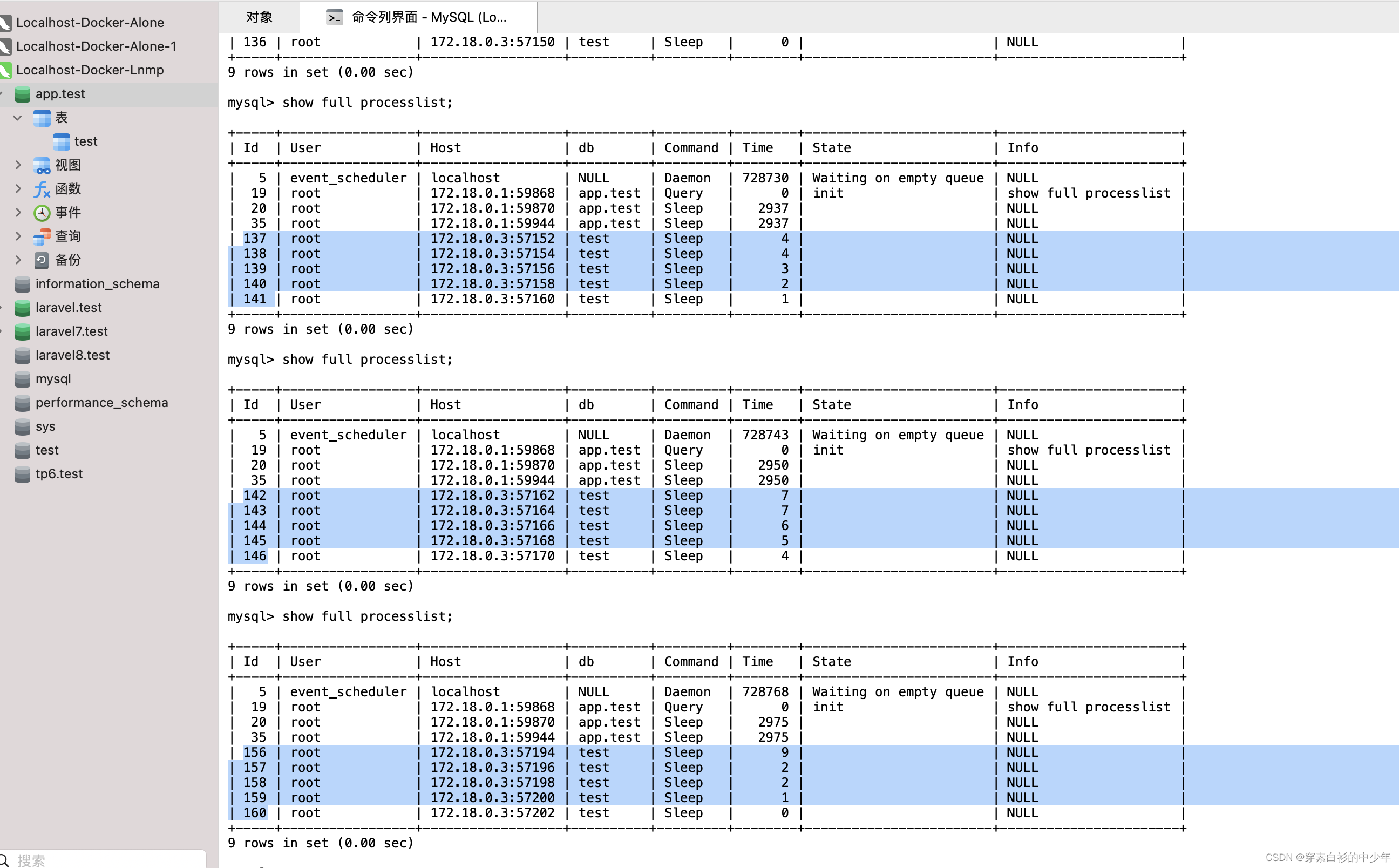
Task: Click the terminal icon on the MySQL tab
Action: [335, 17]
